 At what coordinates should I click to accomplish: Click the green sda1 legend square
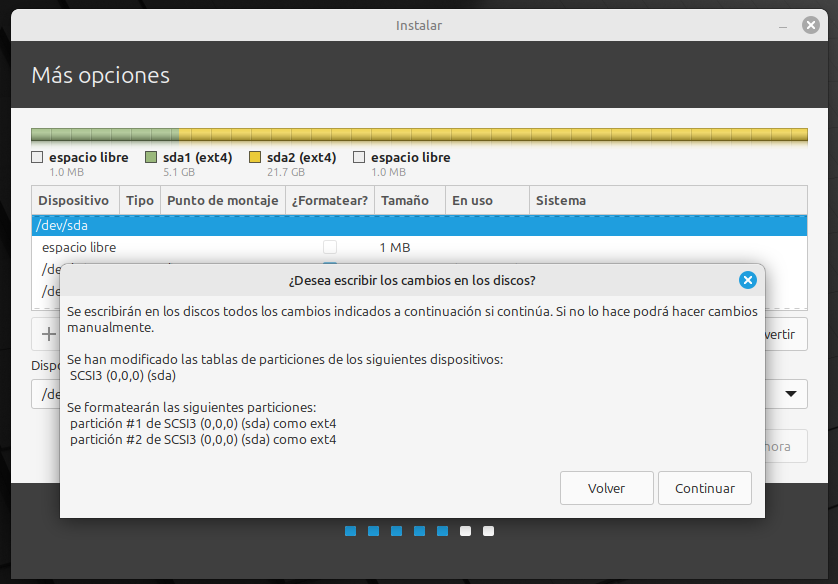tap(151, 157)
